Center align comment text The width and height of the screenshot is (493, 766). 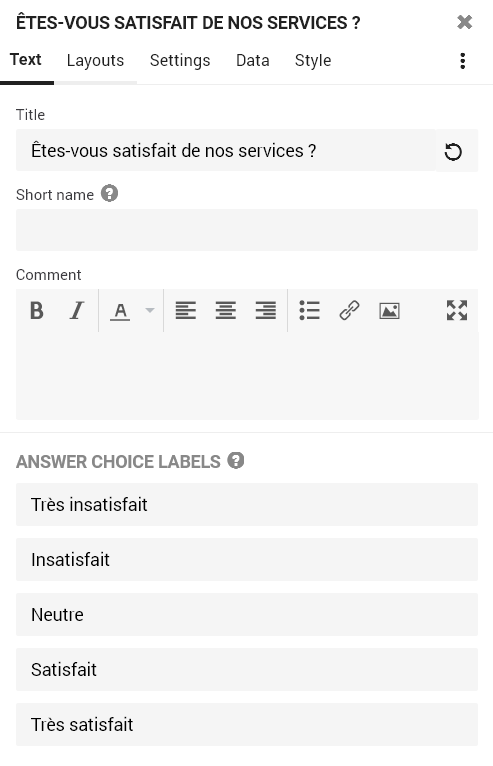pyautogui.click(x=226, y=310)
